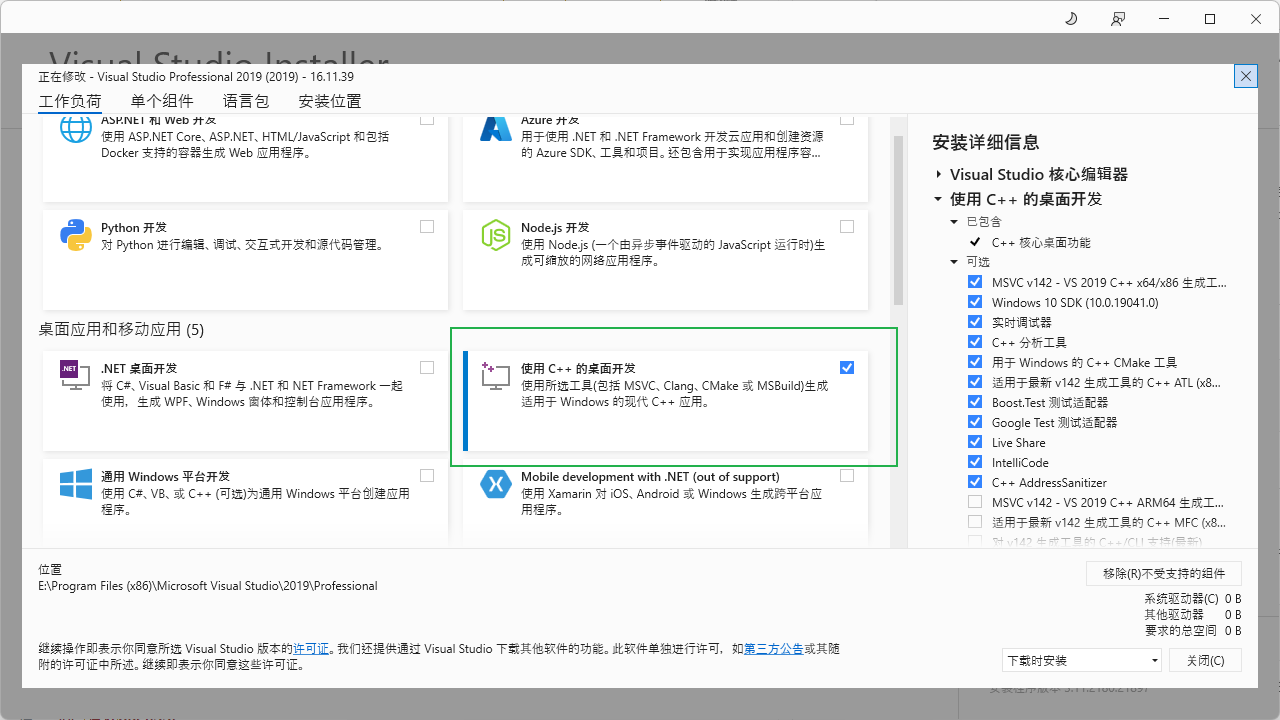Enable the 通用 Windows 平台开发 checkbox
Screen dimensions: 1280x720
coord(427,475)
